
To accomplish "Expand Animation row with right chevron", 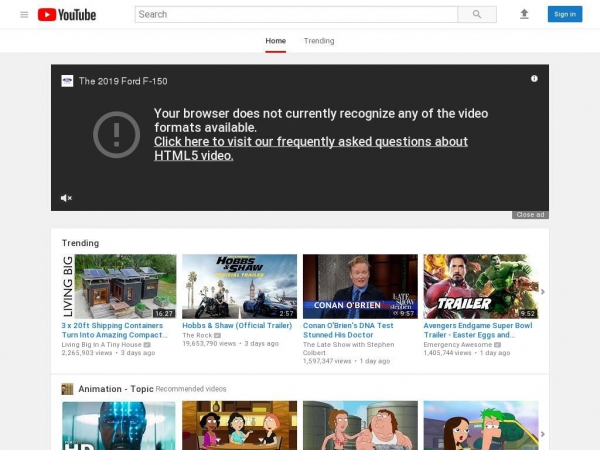I will coord(543,434).
